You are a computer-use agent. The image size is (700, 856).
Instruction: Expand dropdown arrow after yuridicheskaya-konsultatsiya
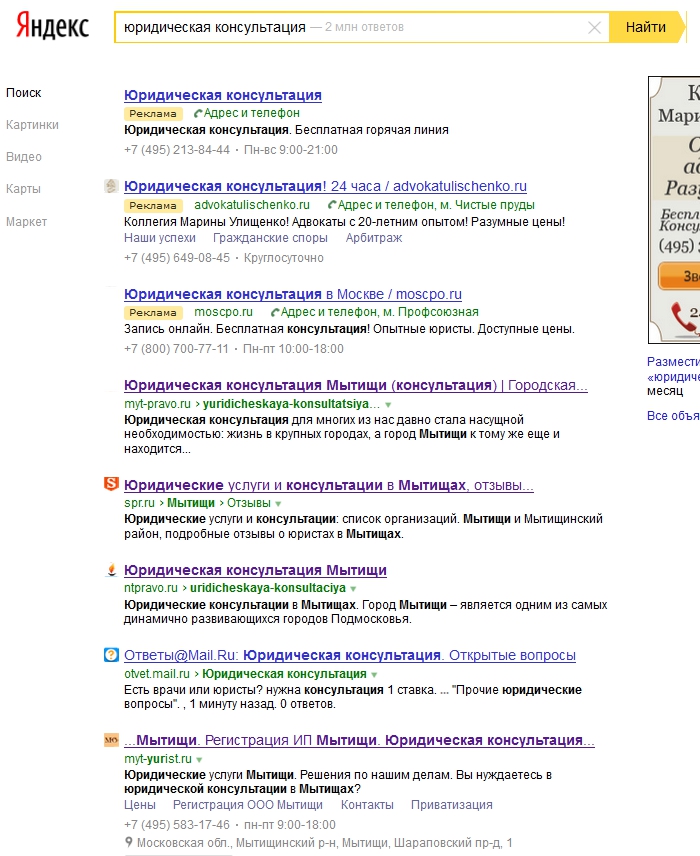388,405
